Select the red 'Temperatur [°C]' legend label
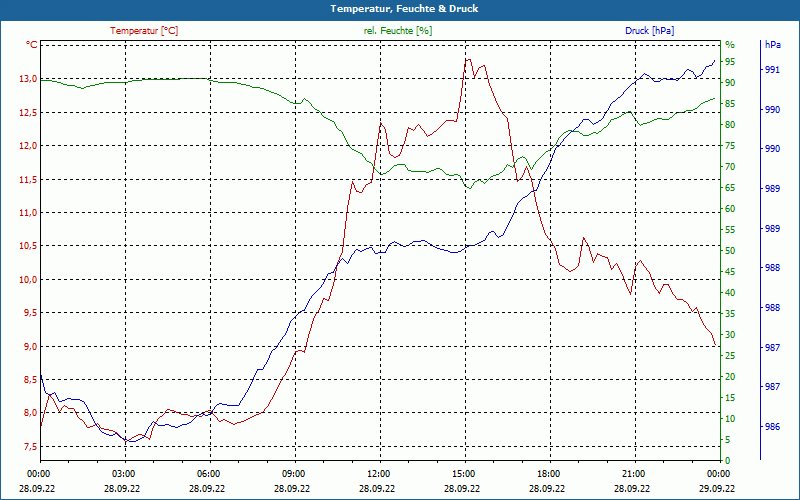Image resolution: width=800 pixels, height=500 pixels. point(144,31)
